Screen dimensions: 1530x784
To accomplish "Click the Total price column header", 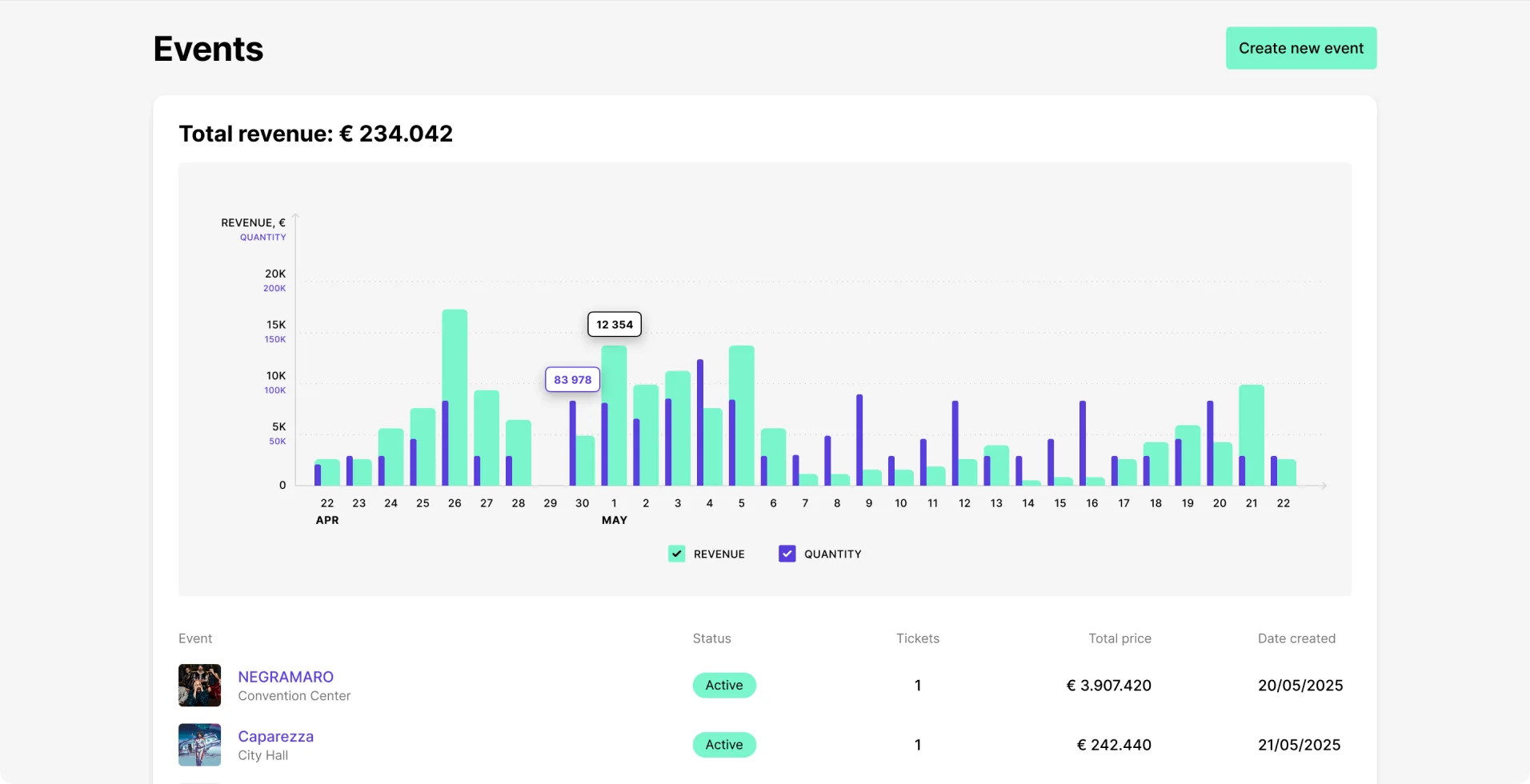I will pyautogui.click(x=1120, y=638).
